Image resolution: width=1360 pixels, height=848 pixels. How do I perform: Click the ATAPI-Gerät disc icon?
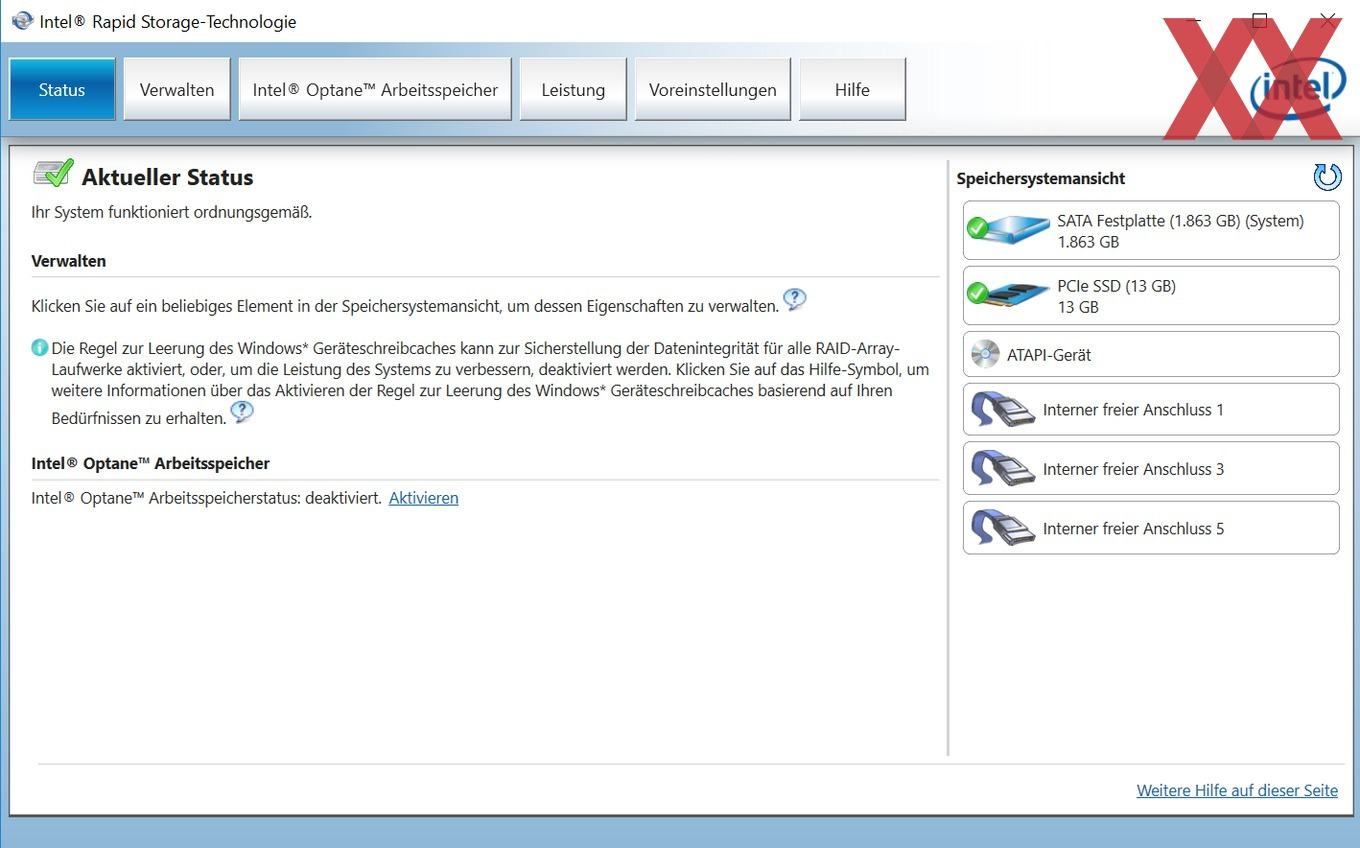[x=985, y=354]
